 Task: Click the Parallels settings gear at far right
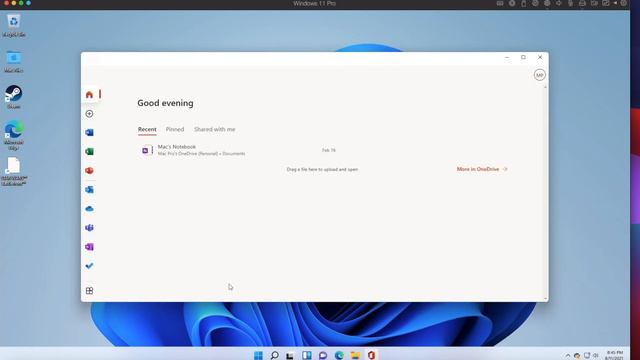tap(624, 3)
